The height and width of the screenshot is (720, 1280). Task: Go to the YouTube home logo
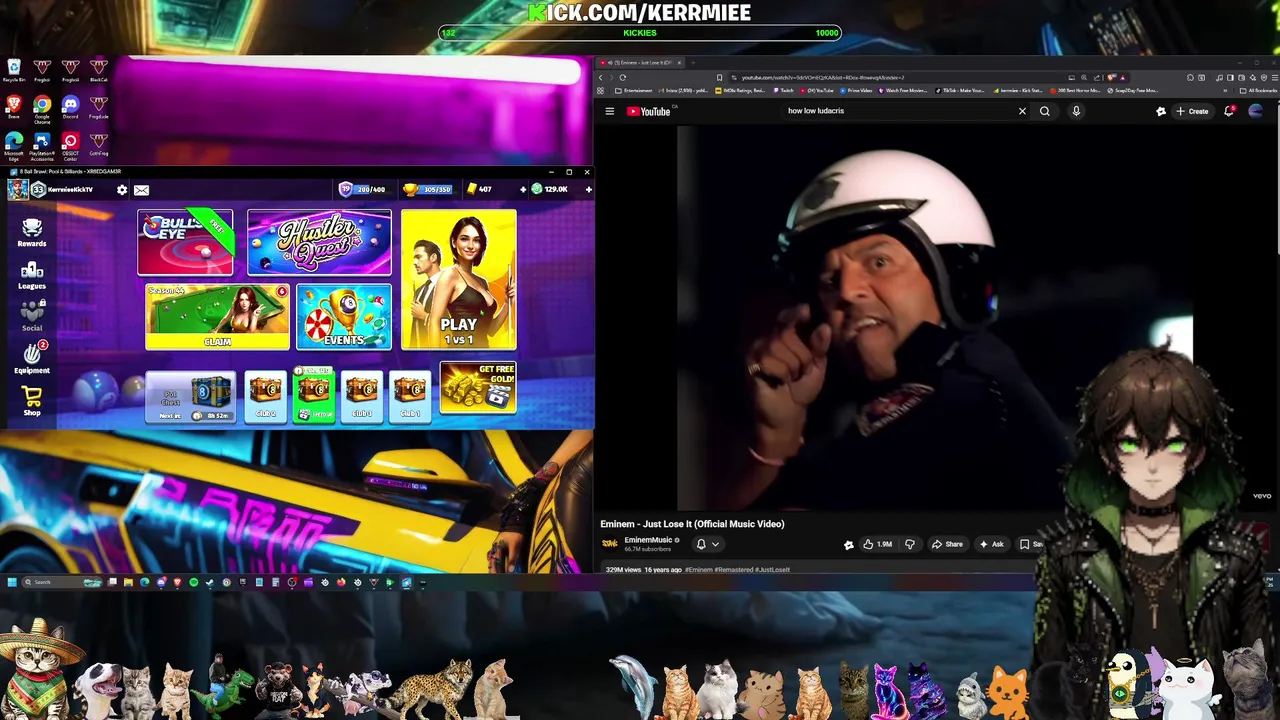(648, 111)
